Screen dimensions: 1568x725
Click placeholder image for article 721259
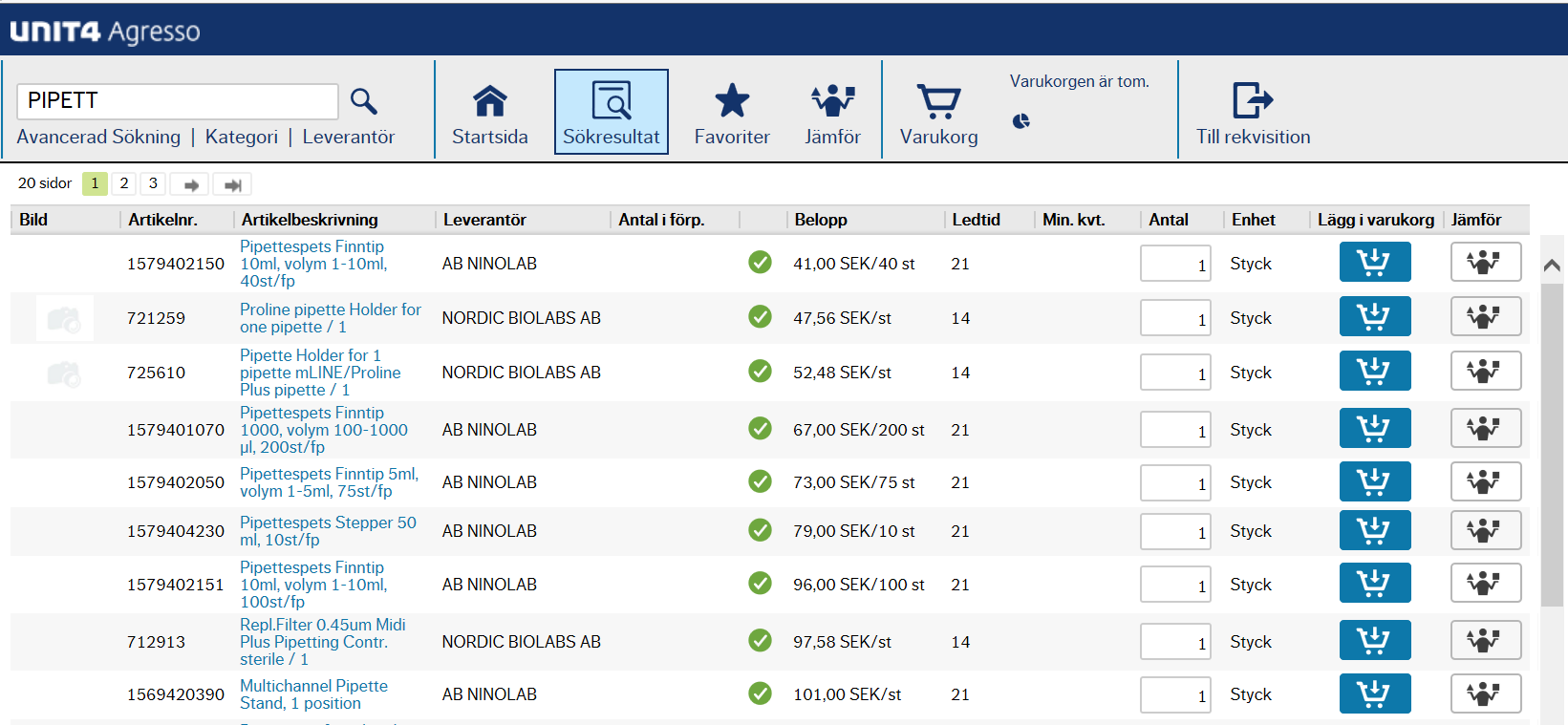point(64,318)
